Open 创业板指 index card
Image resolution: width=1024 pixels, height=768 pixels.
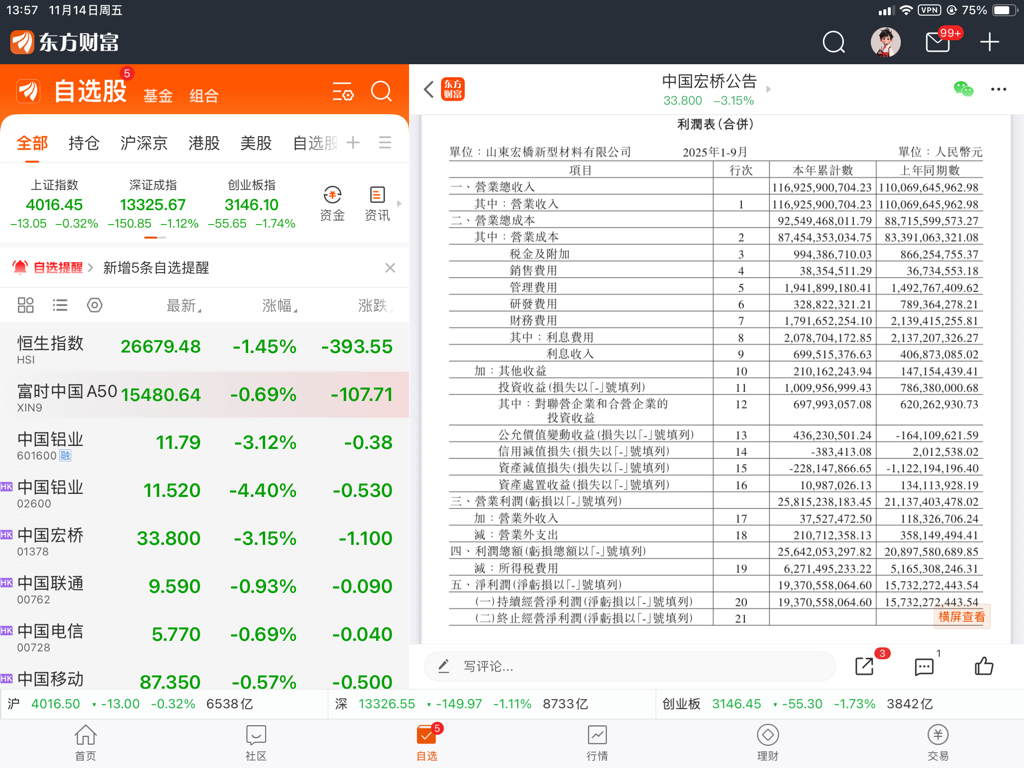pos(251,204)
